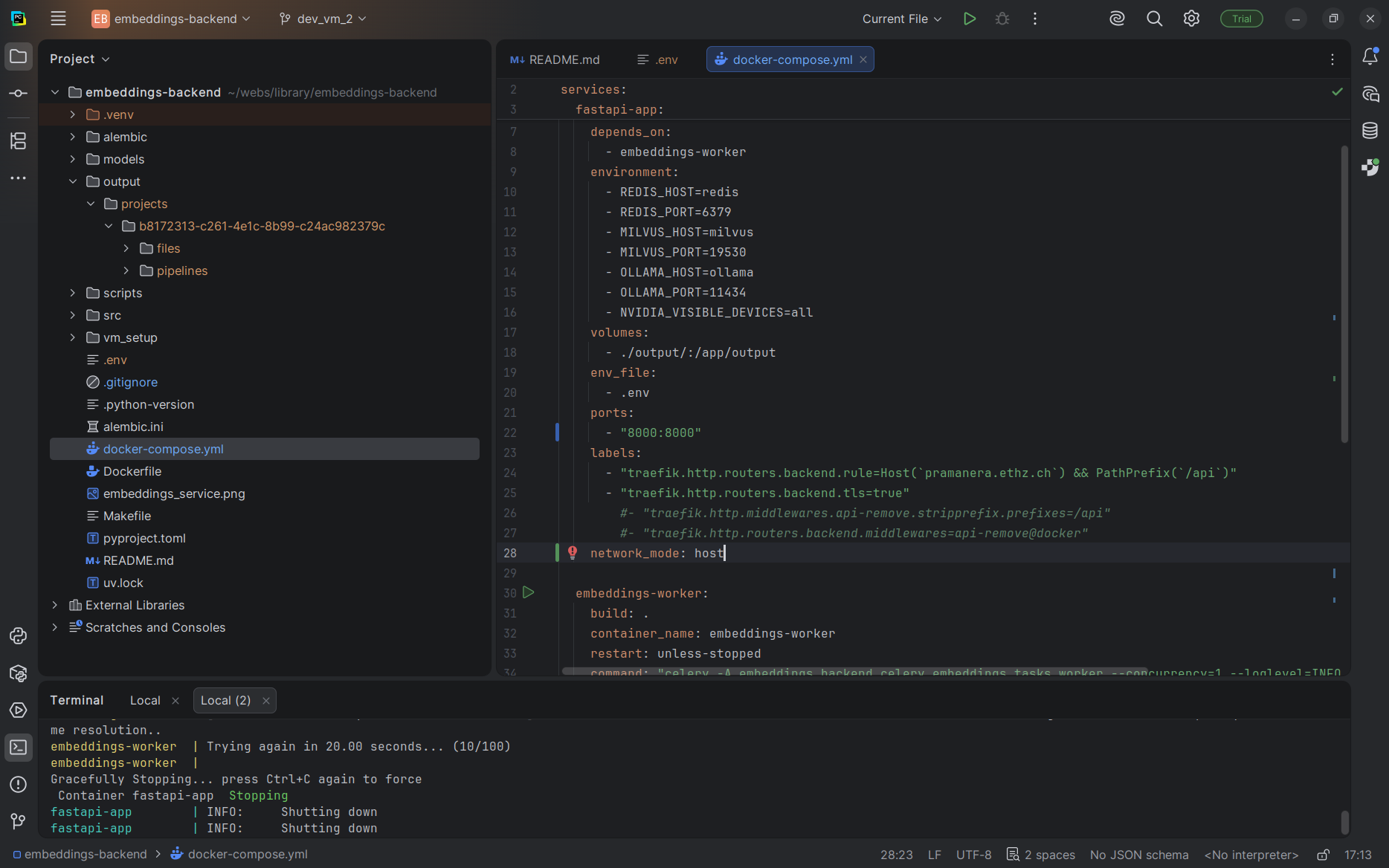Expand the pipelines folder
This screenshot has width=1389, height=868.
tap(126, 271)
